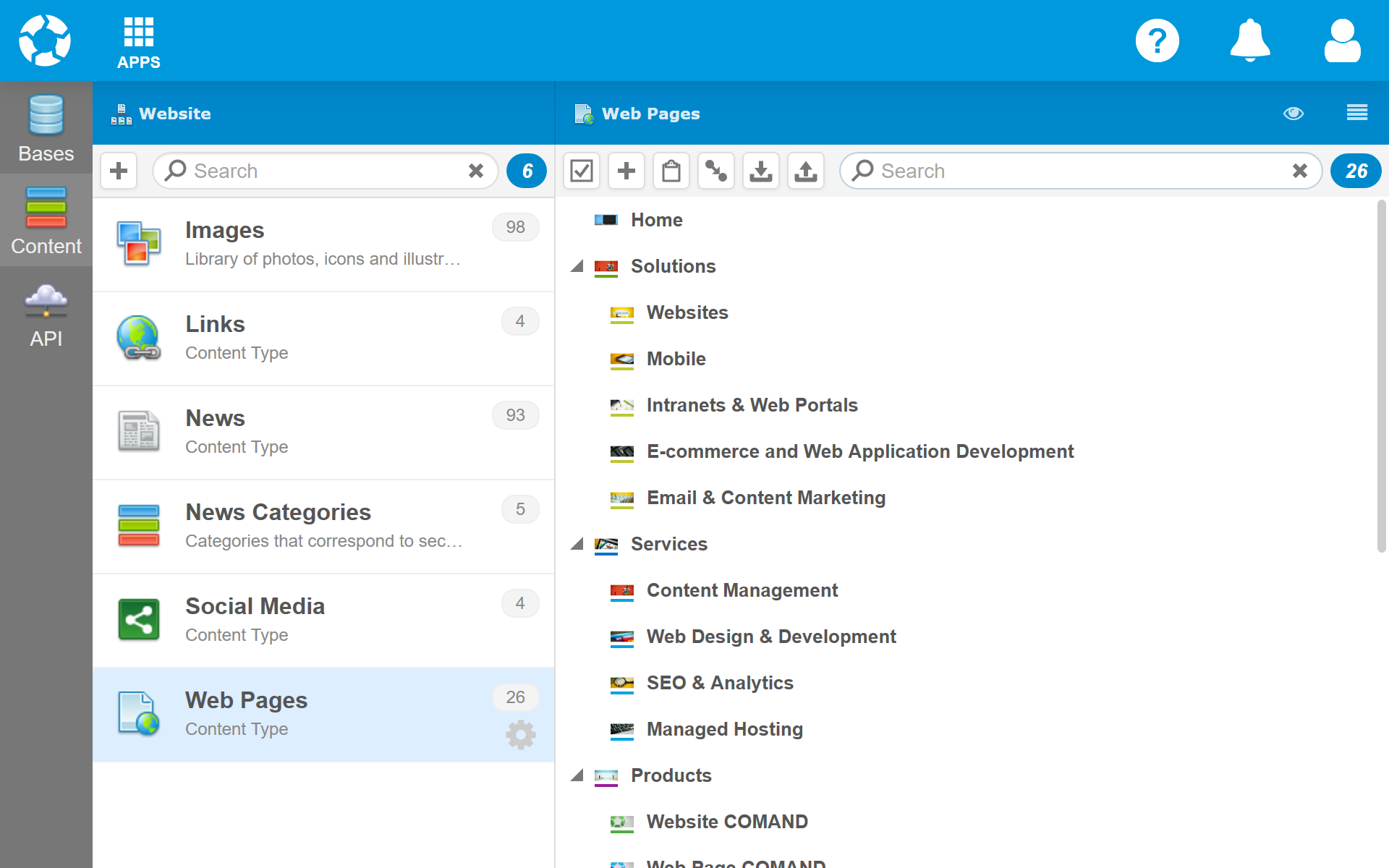This screenshot has height=868, width=1389.
Task: Open the help question mark icon
Action: pyautogui.click(x=1157, y=41)
